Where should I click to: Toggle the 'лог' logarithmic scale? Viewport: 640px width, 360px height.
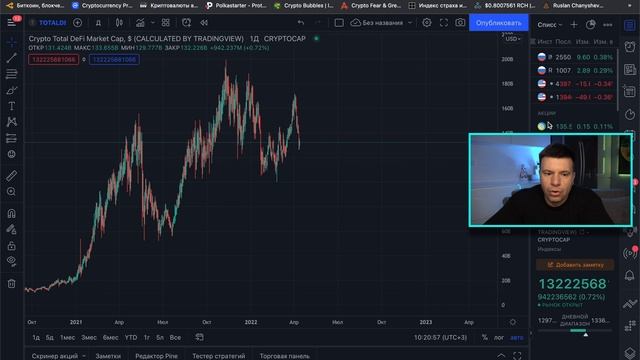[x=499, y=338]
